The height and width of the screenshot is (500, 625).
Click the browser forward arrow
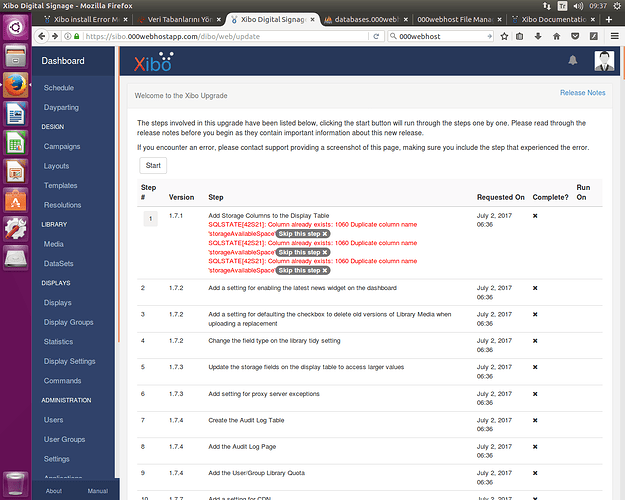[55, 36]
